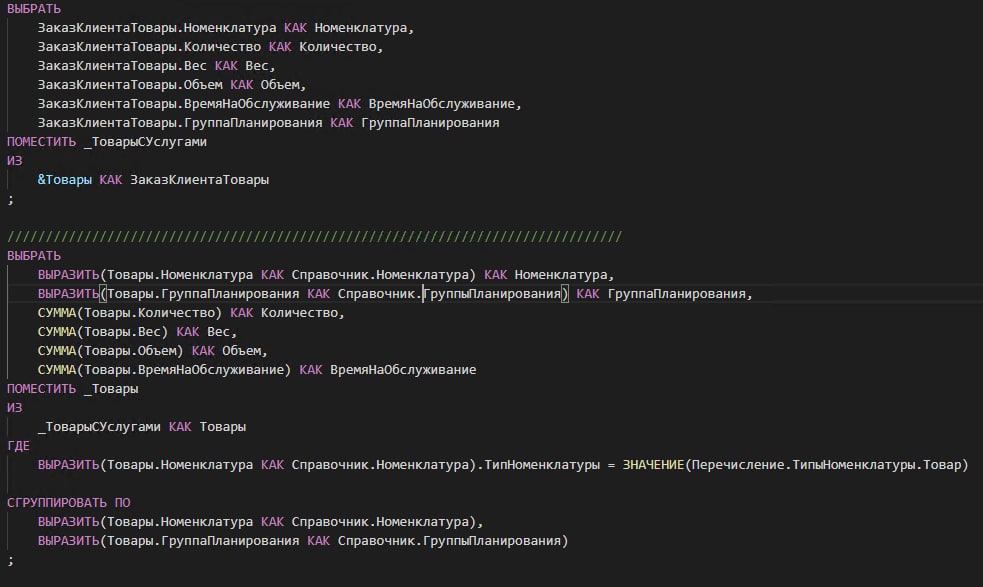Click the &Товары parameter

tap(65, 179)
